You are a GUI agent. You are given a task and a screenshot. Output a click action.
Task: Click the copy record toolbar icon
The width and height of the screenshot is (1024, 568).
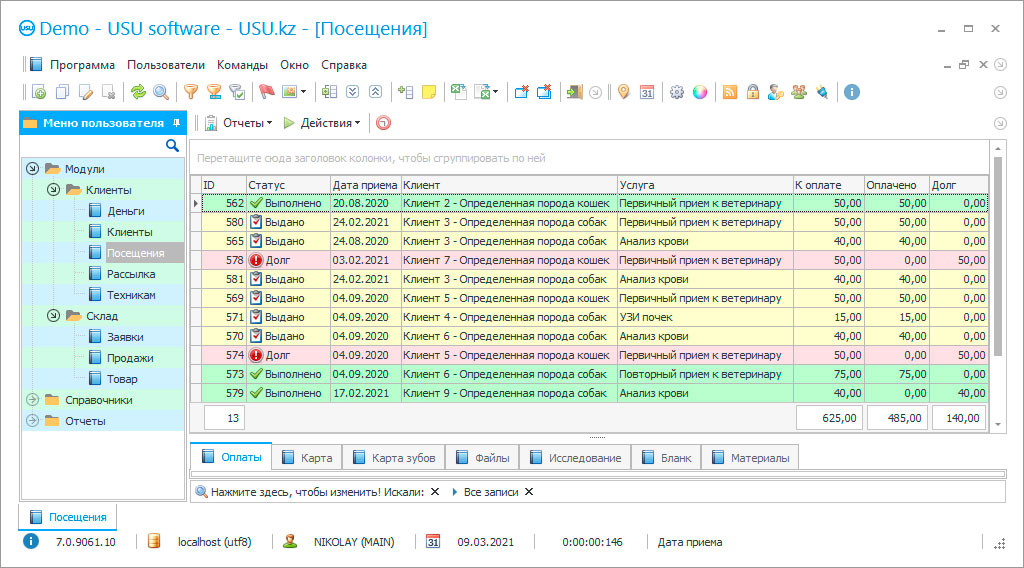pyautogui.click(x=63, y=92)
